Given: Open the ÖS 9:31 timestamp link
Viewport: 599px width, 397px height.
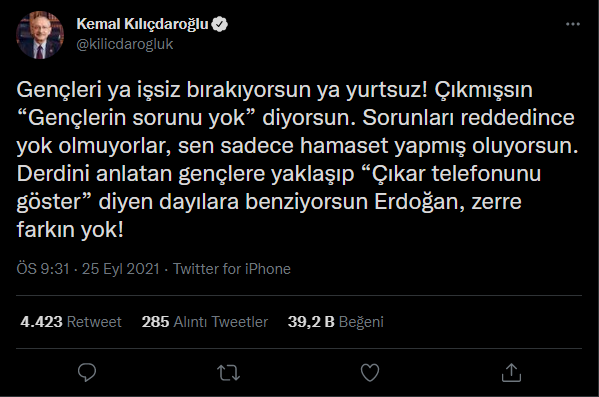Looking at the screenshot, I should click(43, 269).
